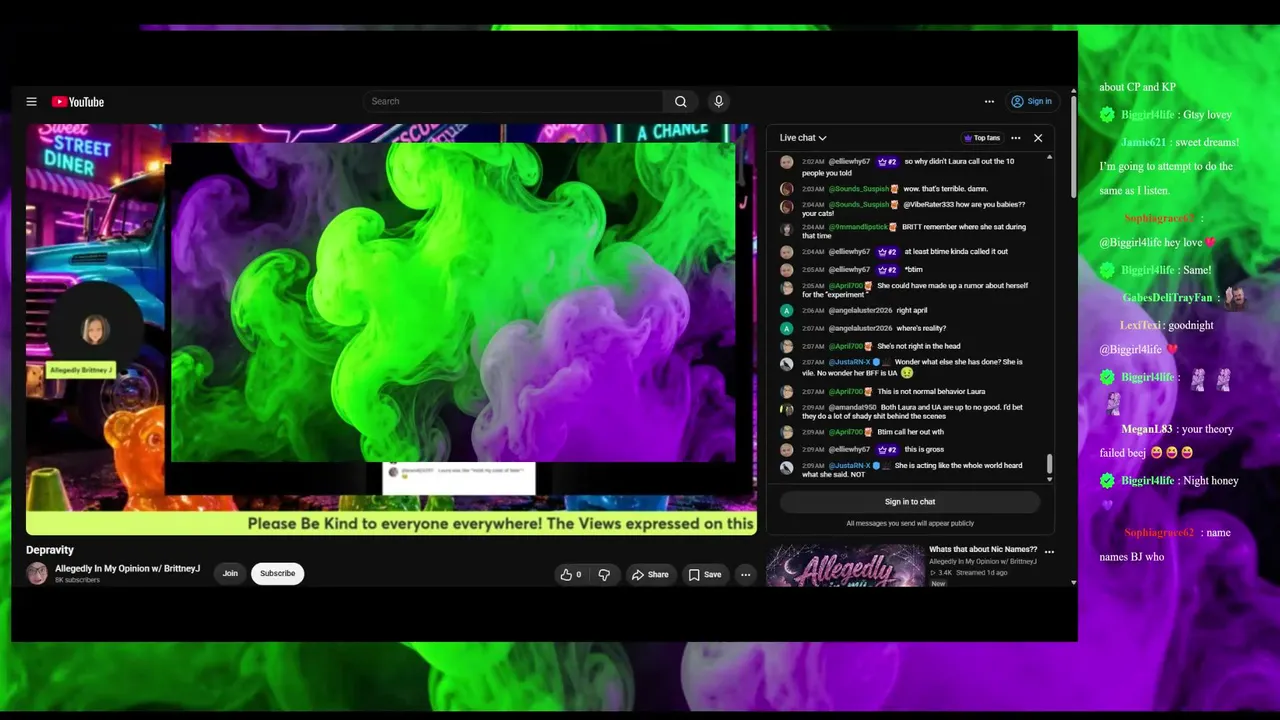
Task: Click Sign in at the top right
Action: point(1031,101)
